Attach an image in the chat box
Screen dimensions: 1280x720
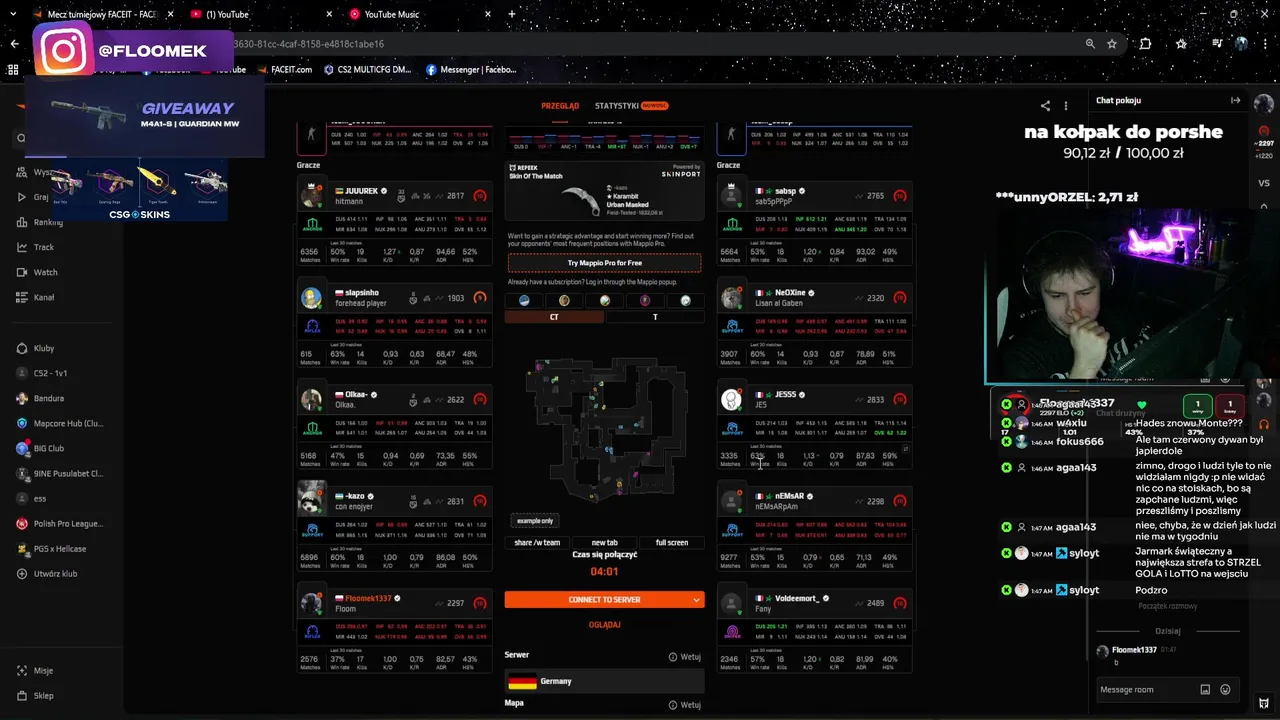[1205, 689]
